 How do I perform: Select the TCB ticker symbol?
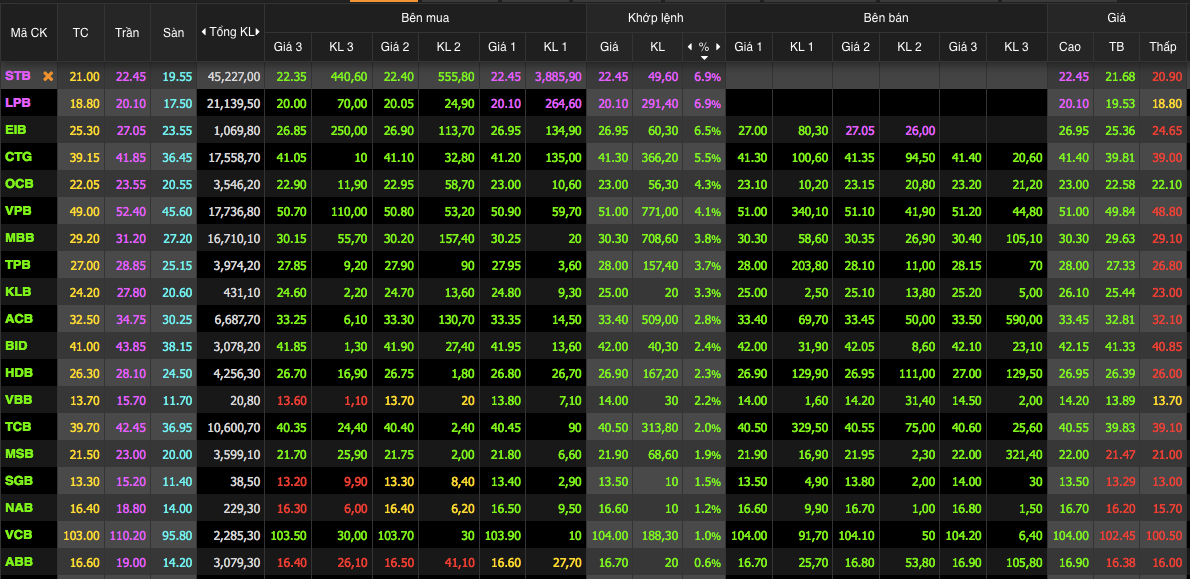(x=18, y=427)
